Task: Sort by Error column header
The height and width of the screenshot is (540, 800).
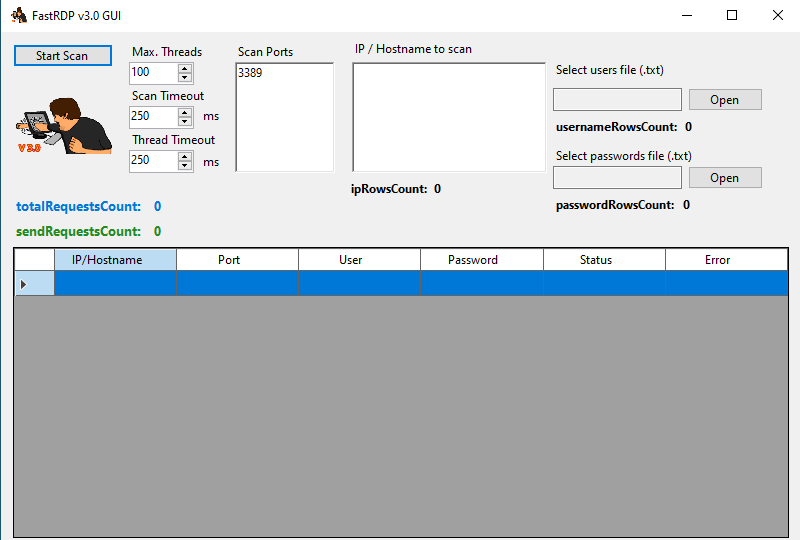Action: point(727,260)
